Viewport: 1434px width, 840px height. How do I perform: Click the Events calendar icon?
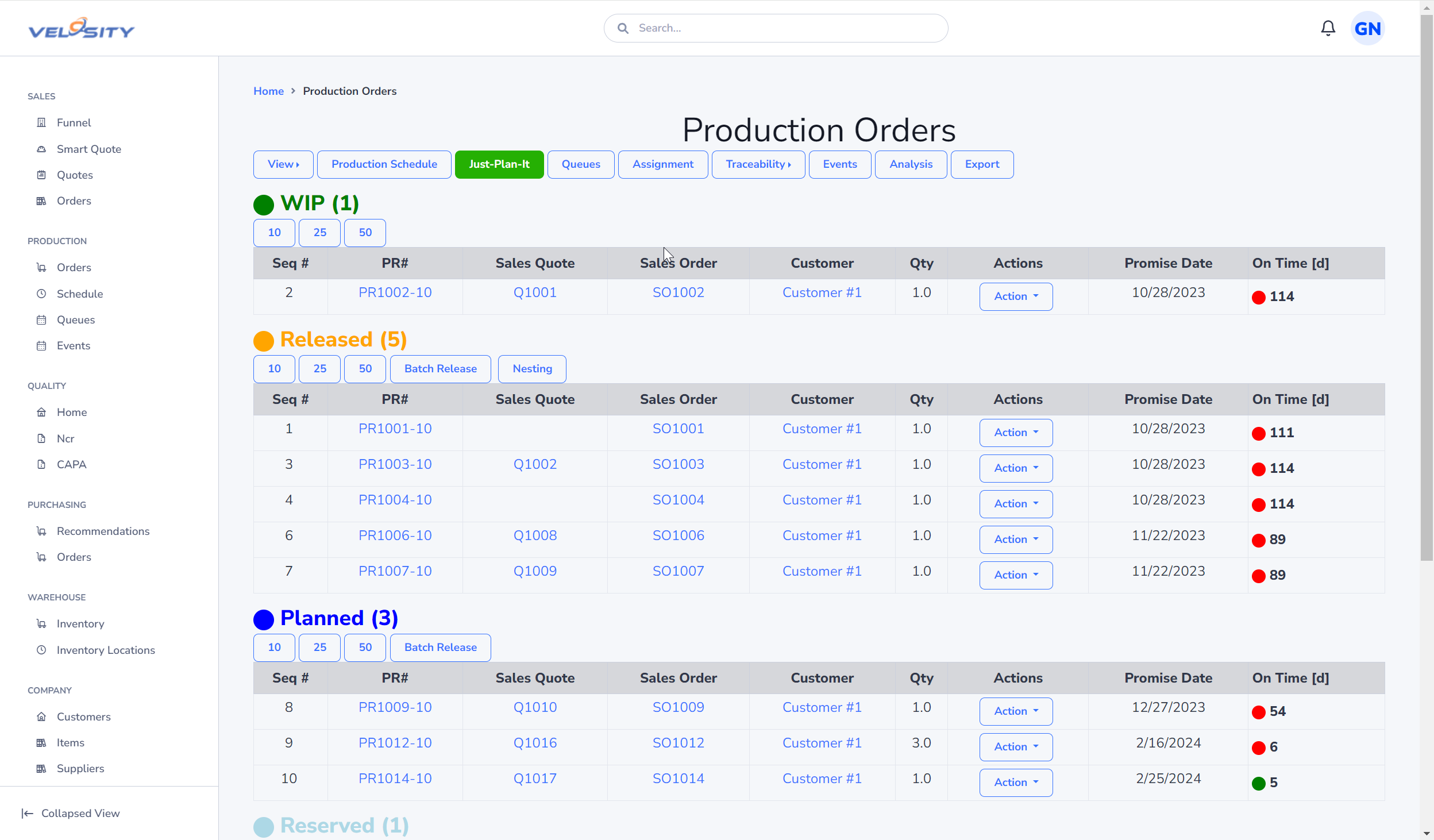tap(41, 345)
